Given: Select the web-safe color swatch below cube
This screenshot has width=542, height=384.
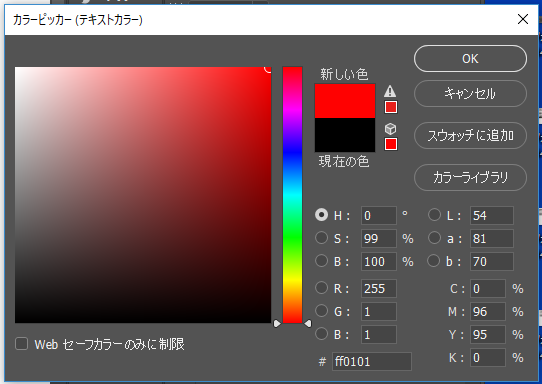Looking at the screenshot, I should [x=391, y=144].
